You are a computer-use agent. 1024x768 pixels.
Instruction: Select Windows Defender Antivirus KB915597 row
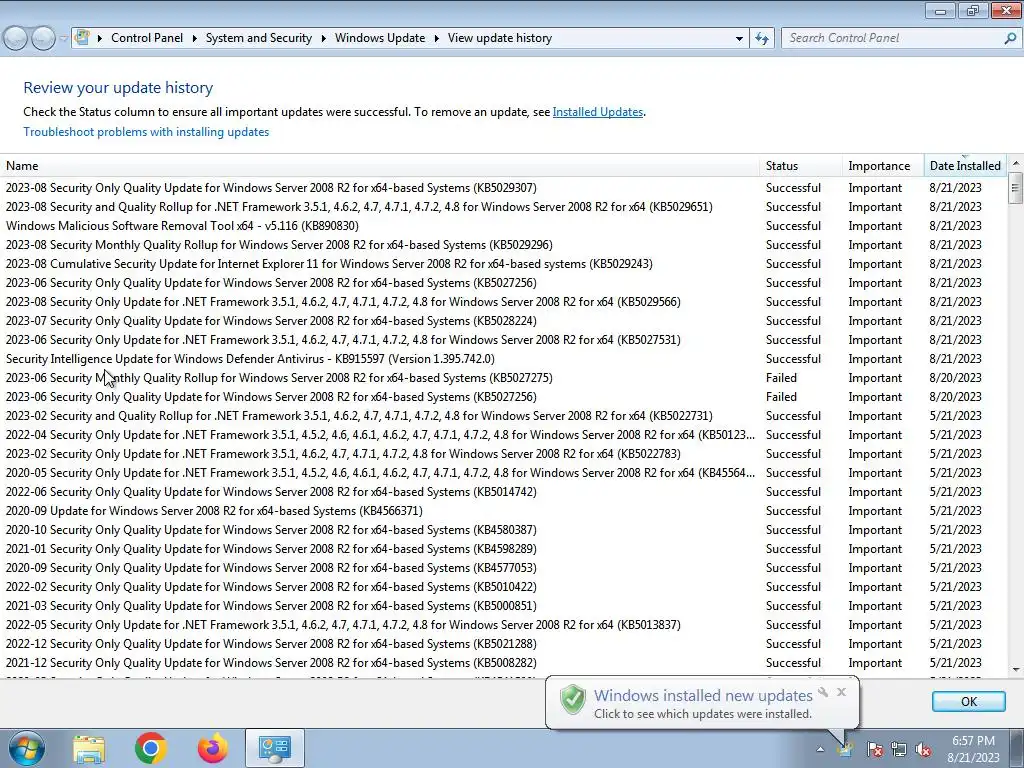coord(503,359)
